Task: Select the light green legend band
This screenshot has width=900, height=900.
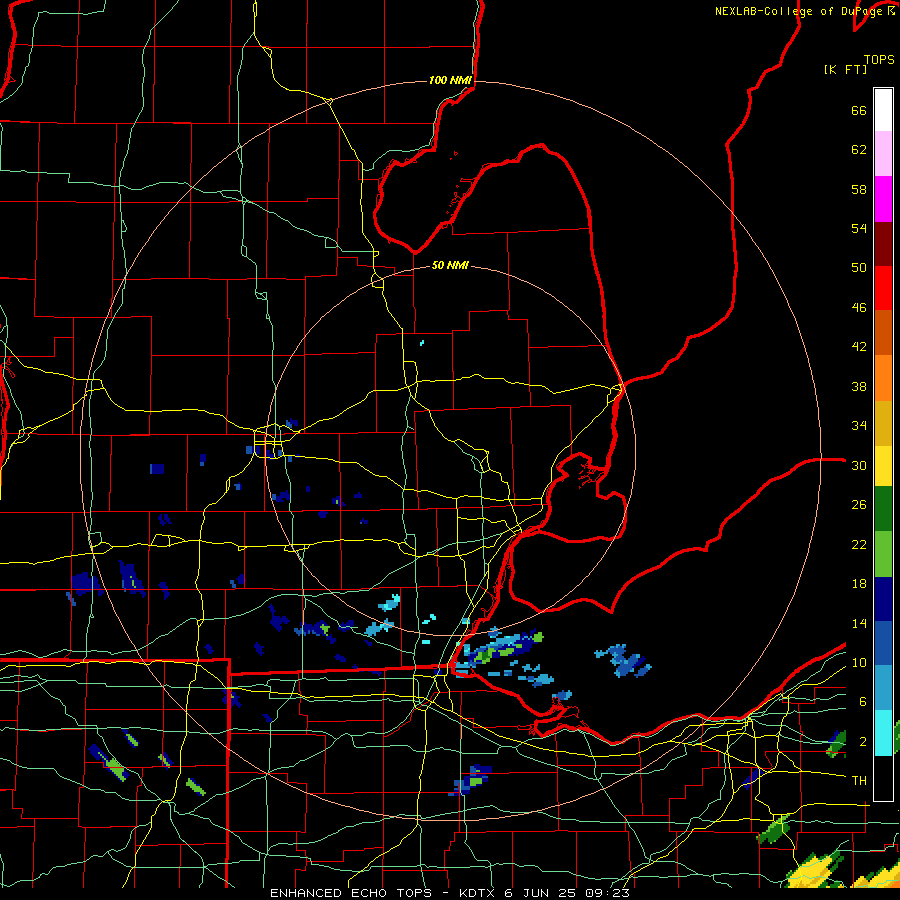Action: point(883,554)
